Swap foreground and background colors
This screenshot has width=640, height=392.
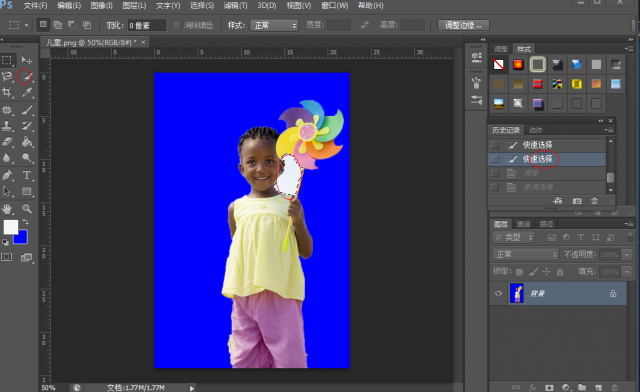(x=26, y=222)
